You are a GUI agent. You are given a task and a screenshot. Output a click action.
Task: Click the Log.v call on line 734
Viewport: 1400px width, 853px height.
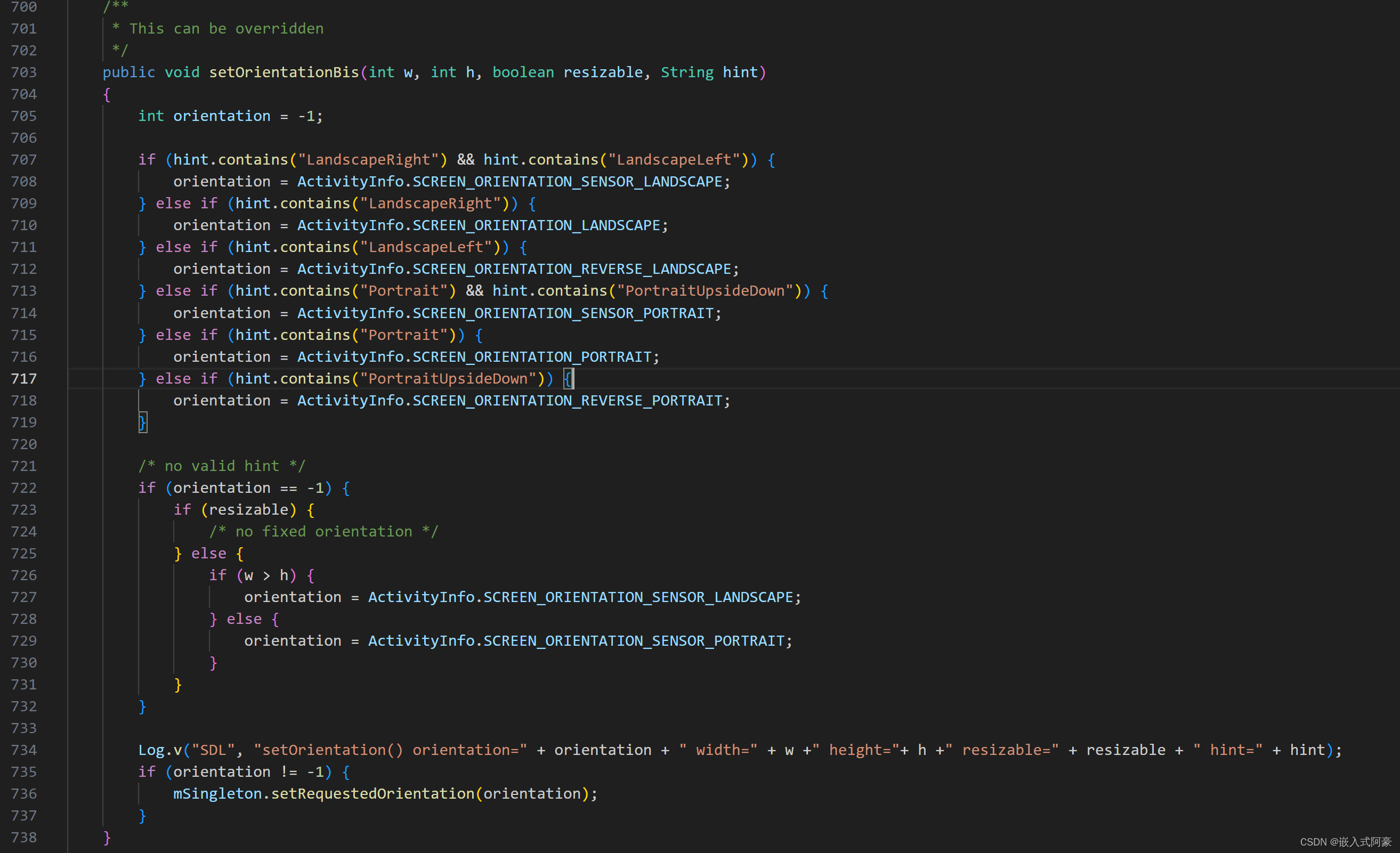coord(160,750)
